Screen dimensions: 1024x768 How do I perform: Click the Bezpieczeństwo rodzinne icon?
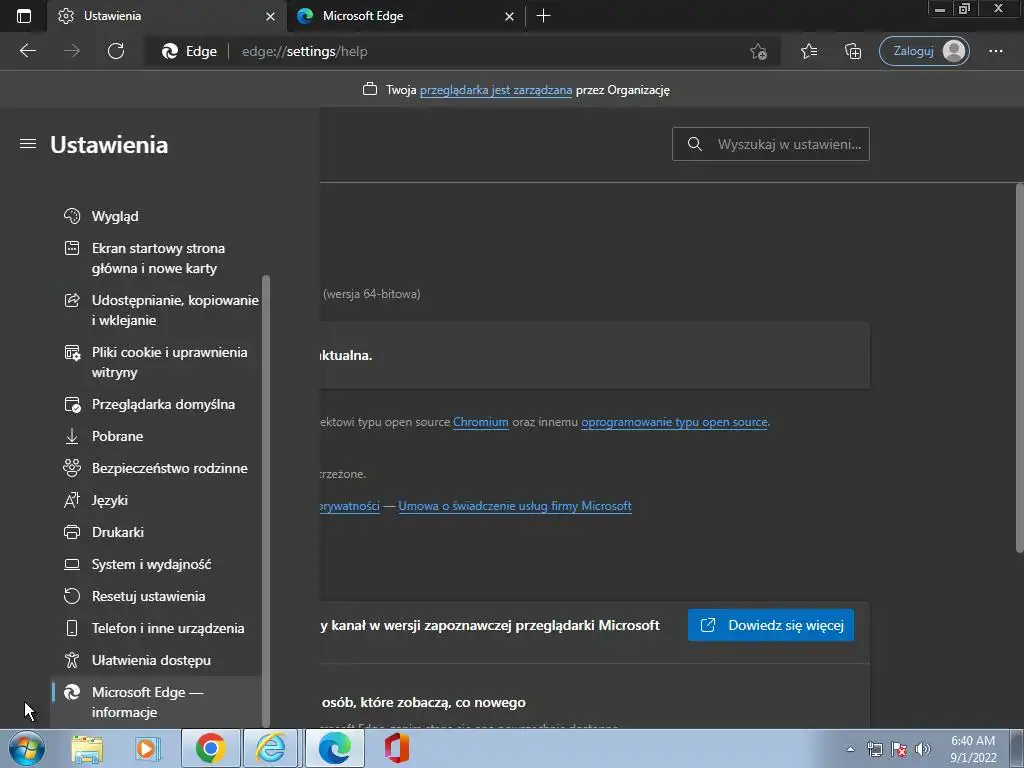click(72, 468)
